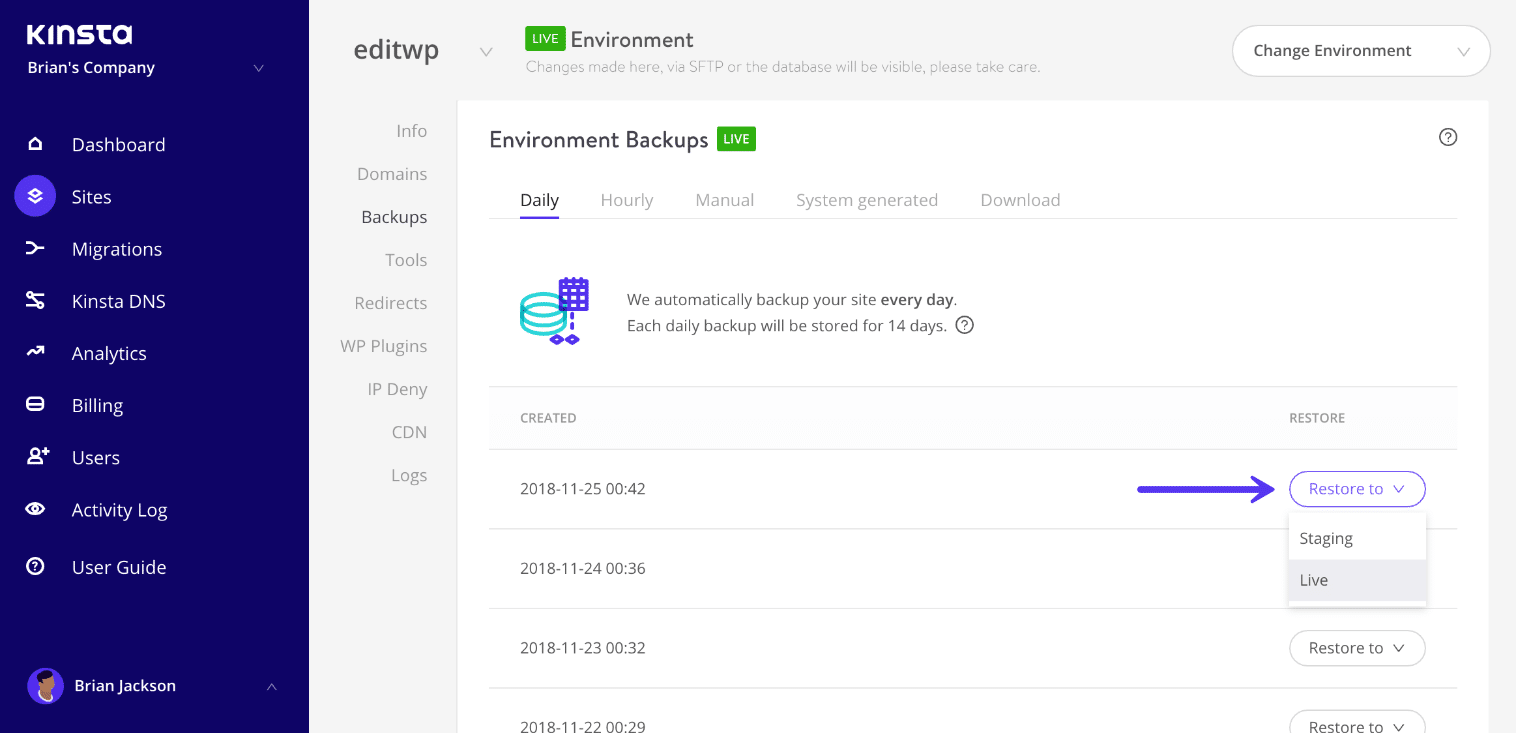Viewport: 1516px width, 733px height.
Task: Click the Activity Log eye icon
Action: 35,509
